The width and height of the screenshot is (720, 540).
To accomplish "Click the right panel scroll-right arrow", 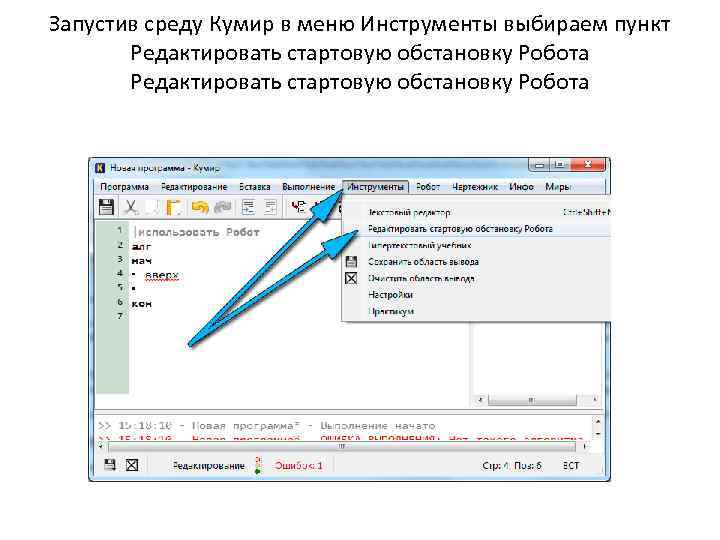I will tap(595, 400).
